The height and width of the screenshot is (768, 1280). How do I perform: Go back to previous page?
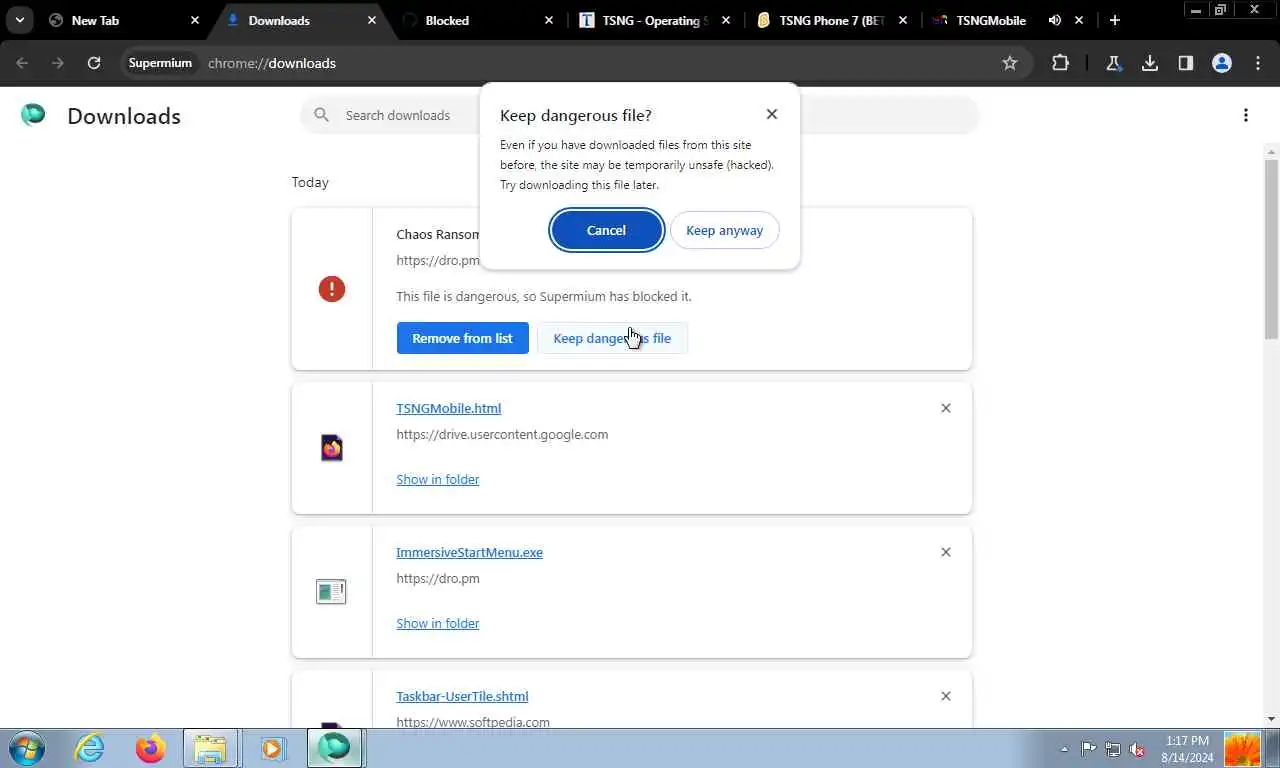coord(22,63)
